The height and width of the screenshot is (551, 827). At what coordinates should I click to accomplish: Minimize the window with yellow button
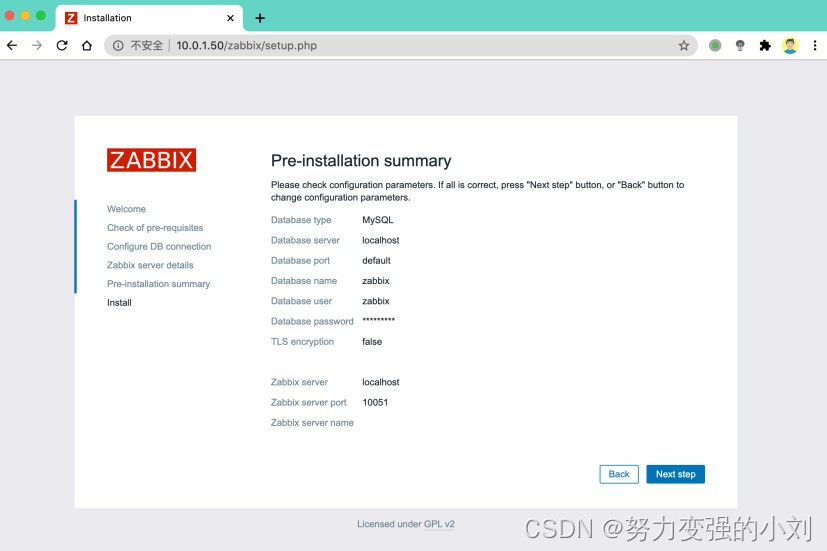point(25,15)
